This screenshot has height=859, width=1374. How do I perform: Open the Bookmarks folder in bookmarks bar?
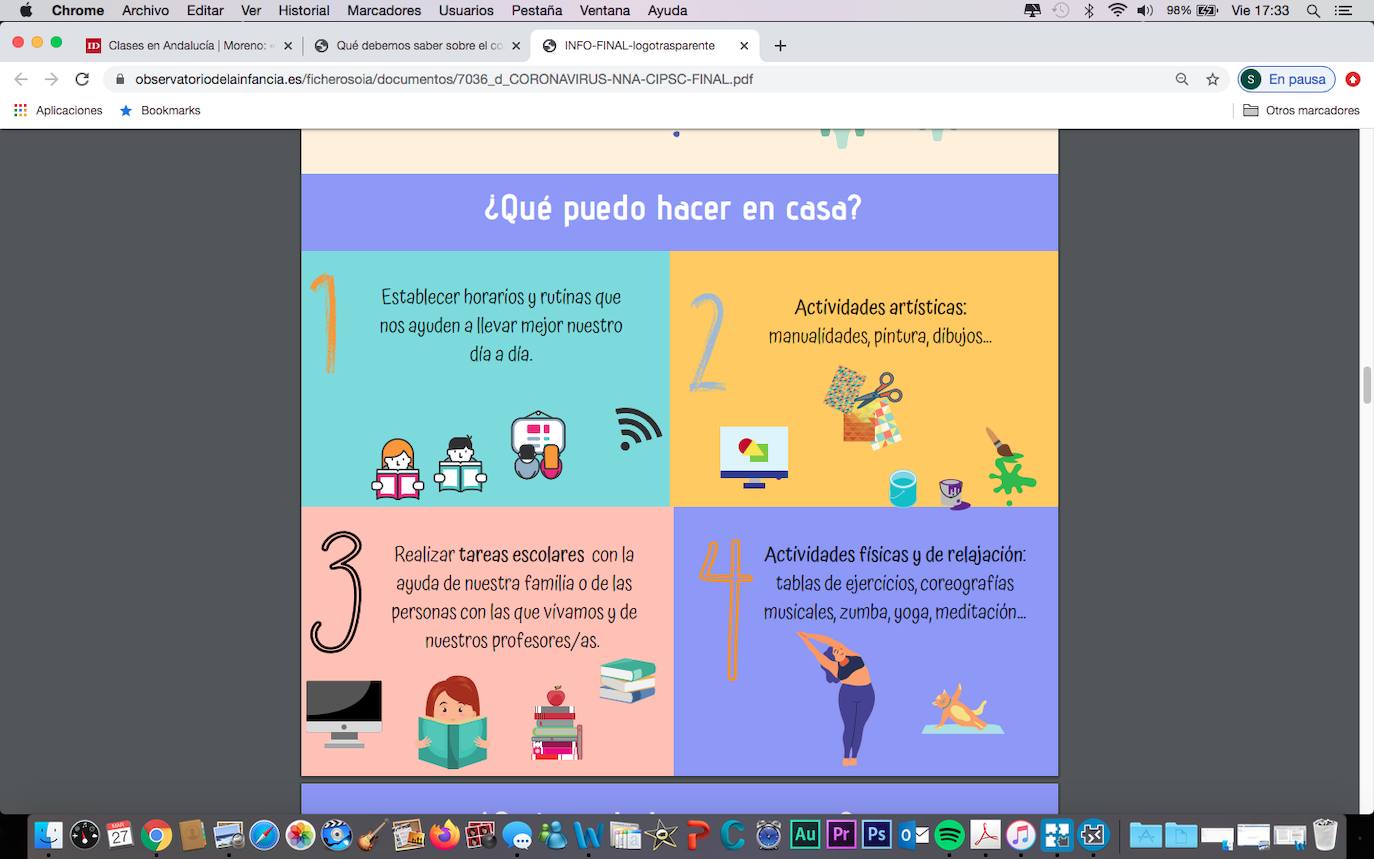click(160, 110)
